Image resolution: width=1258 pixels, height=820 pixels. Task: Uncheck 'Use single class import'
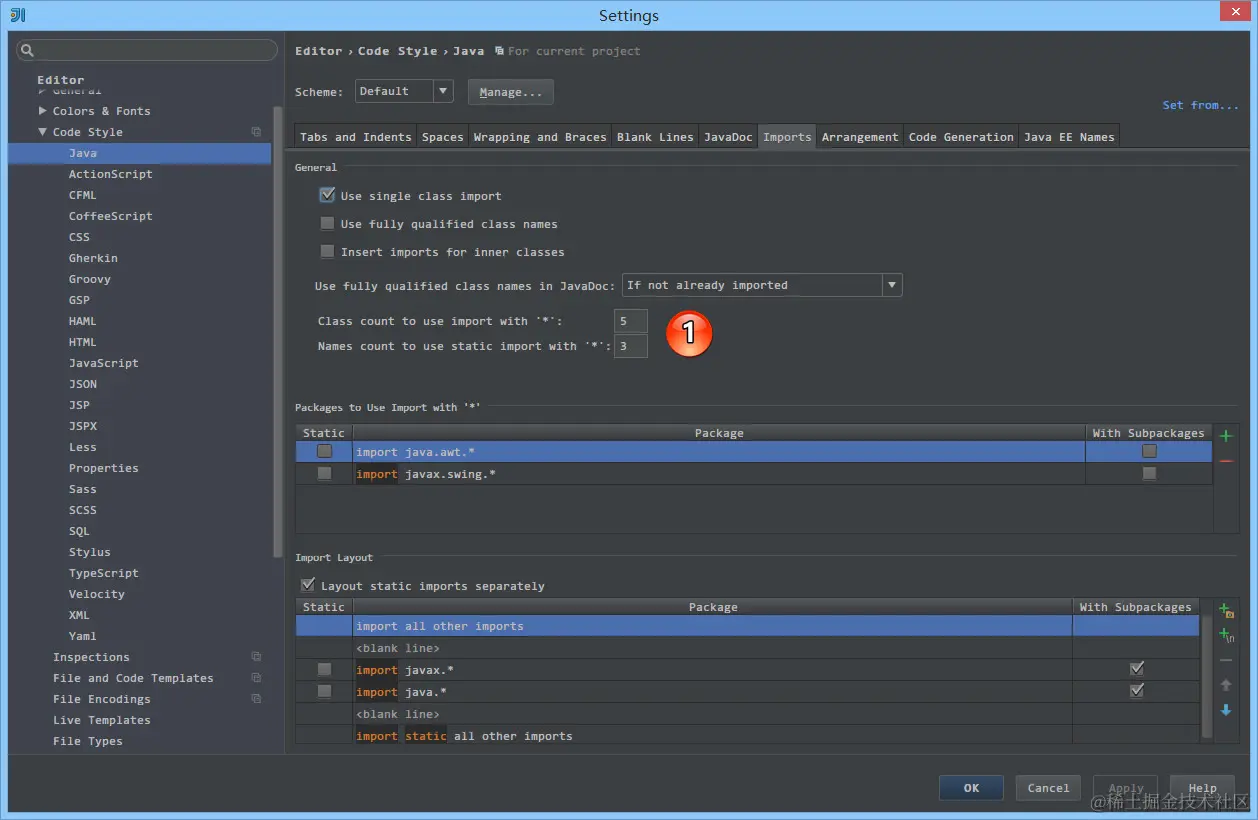[x=326, y=195]
